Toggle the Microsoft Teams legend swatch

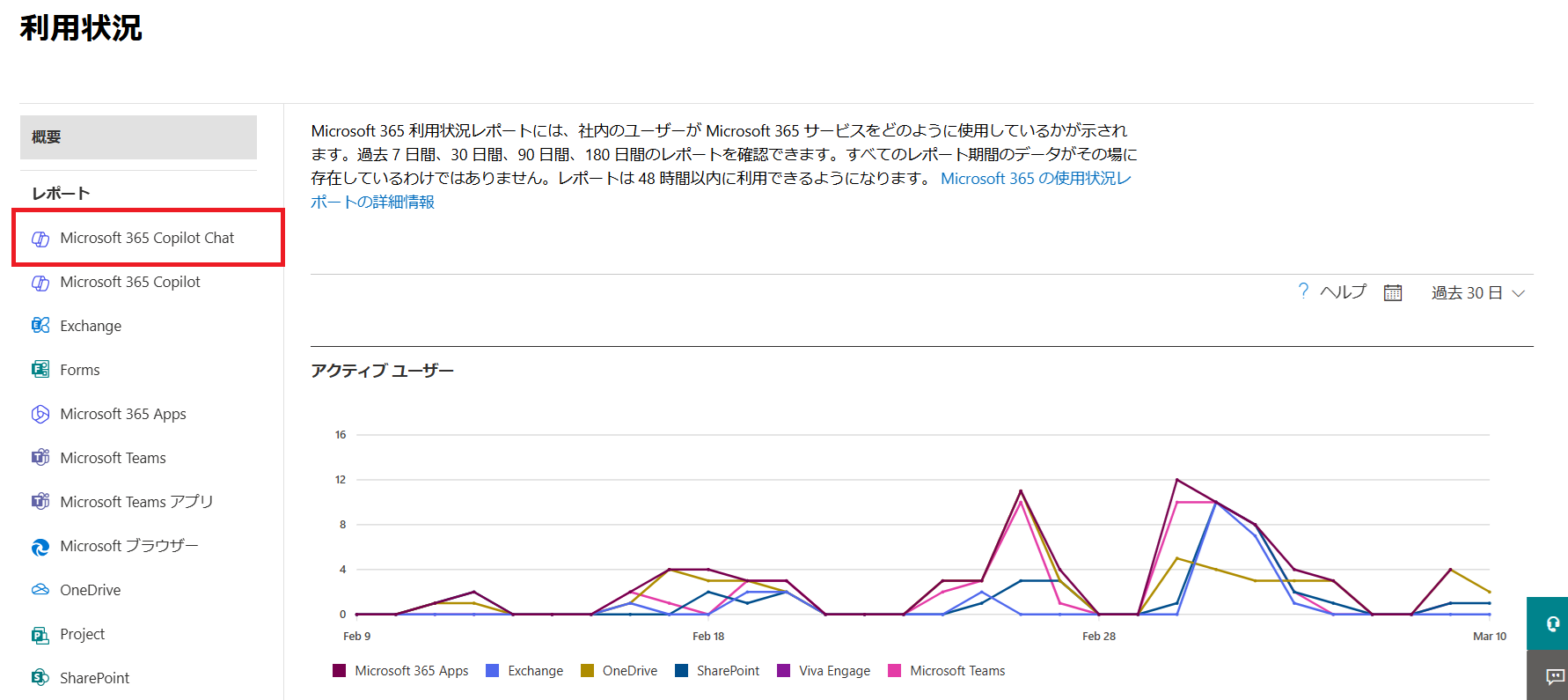(895, 671)
